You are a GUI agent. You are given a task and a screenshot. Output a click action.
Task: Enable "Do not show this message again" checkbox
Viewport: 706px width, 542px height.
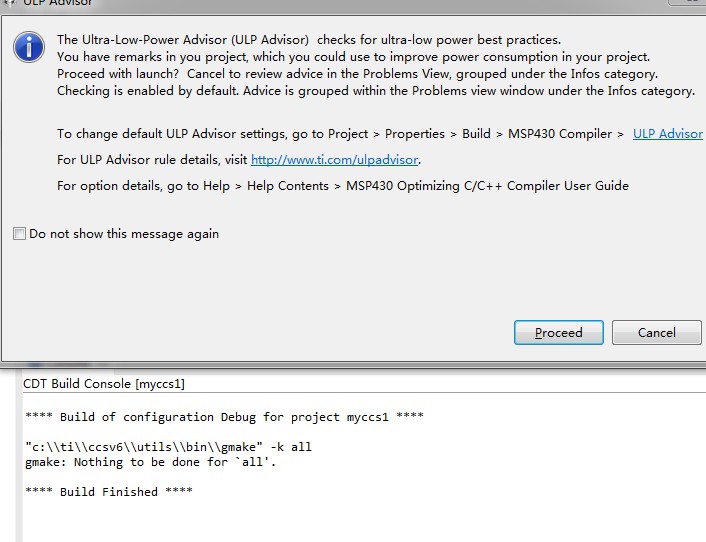(20, 234)
